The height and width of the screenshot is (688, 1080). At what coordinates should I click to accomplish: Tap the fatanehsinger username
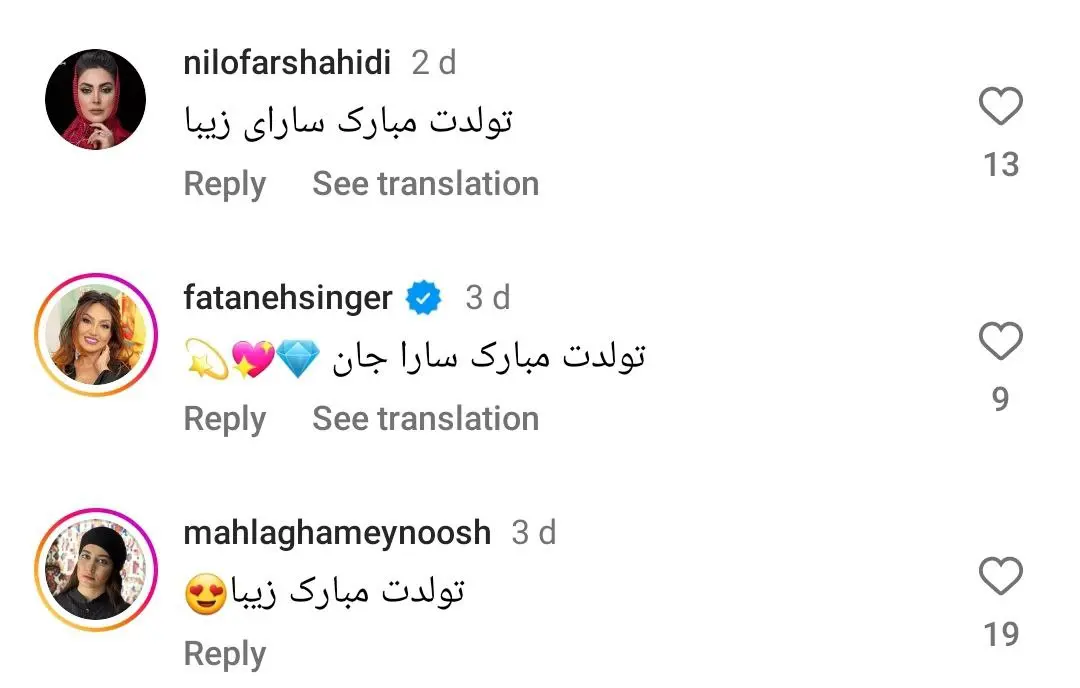click(288, 298)
